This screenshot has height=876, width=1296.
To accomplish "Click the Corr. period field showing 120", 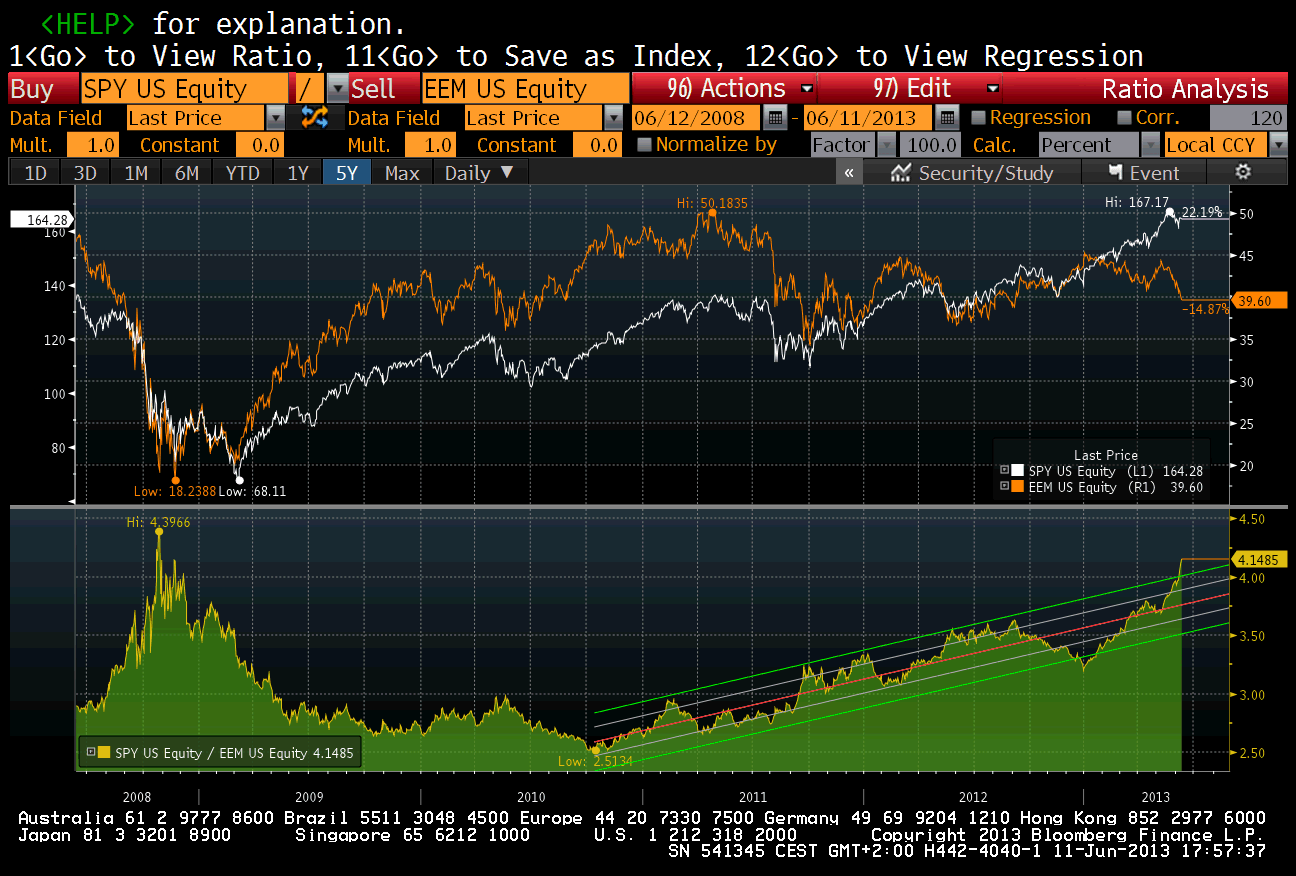I will [1248, 117].
